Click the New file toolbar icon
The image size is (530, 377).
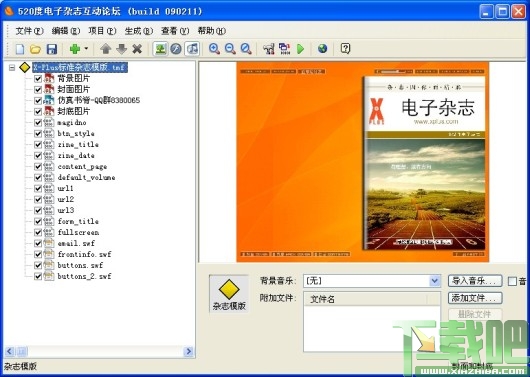coord(20,49)
